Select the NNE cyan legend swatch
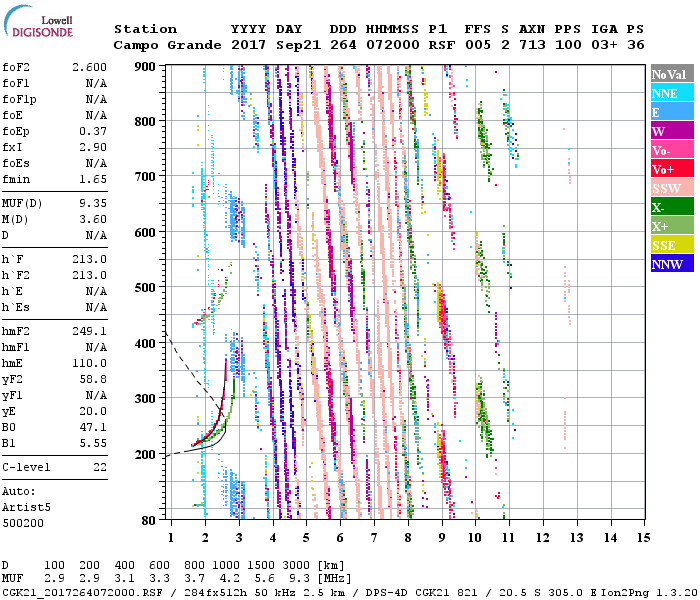Viewport: 700px width, 600px height. pyautogui.click(x=668, y=94)
